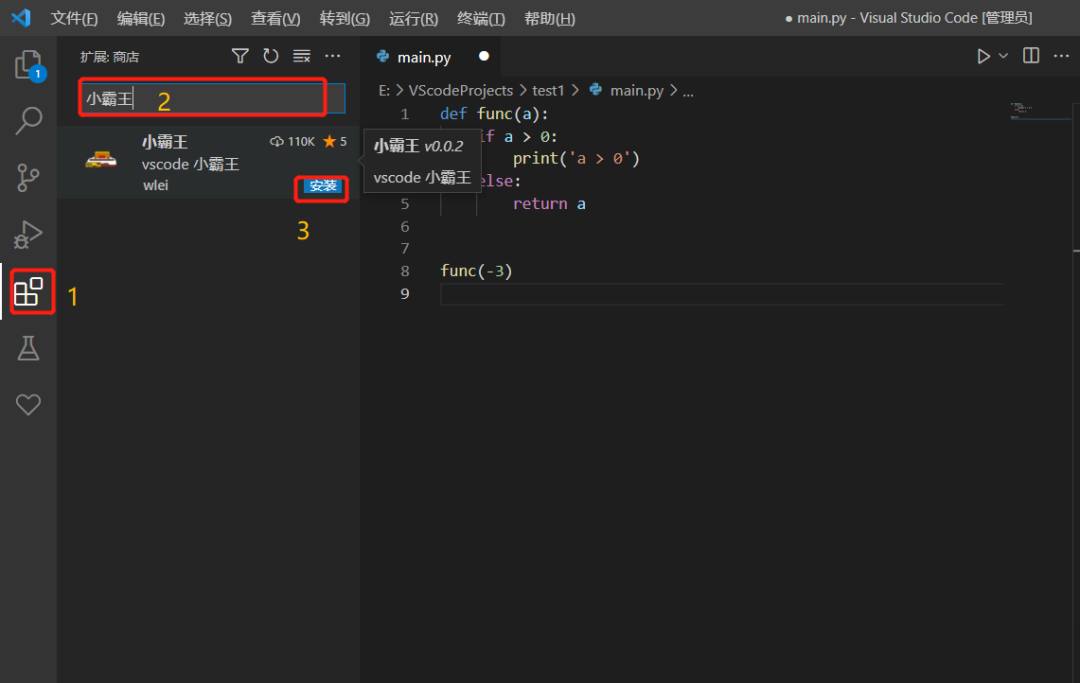Screen dimensions: 1080x683
Task: Open the 选择(S) menu
Action: [207, 19]
